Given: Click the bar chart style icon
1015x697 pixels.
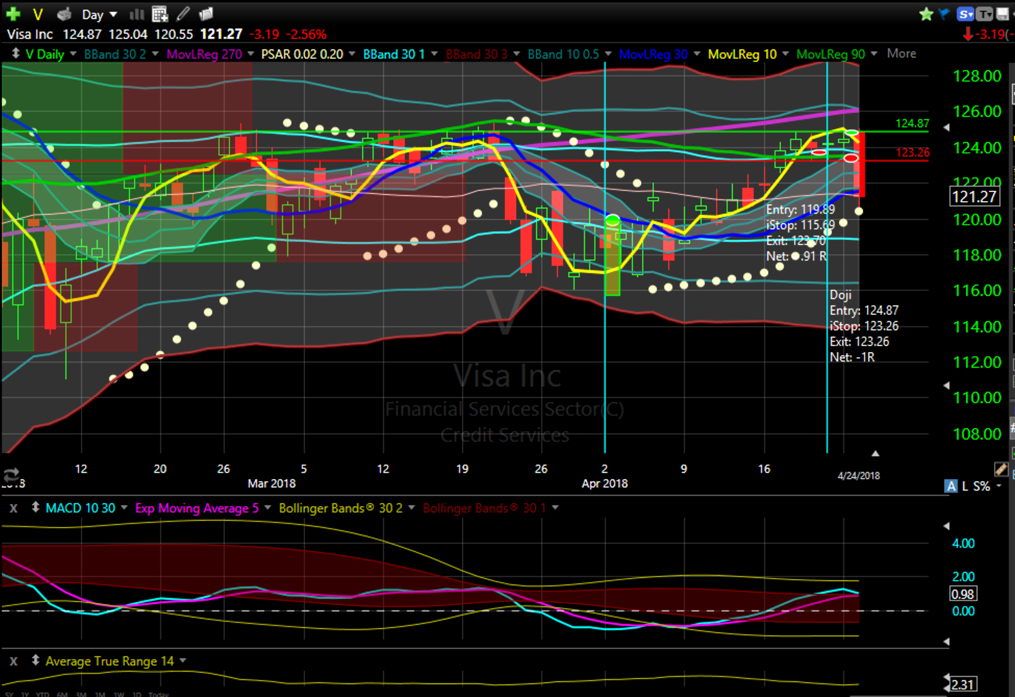Looking at the screenshot, I should [137, 14].
